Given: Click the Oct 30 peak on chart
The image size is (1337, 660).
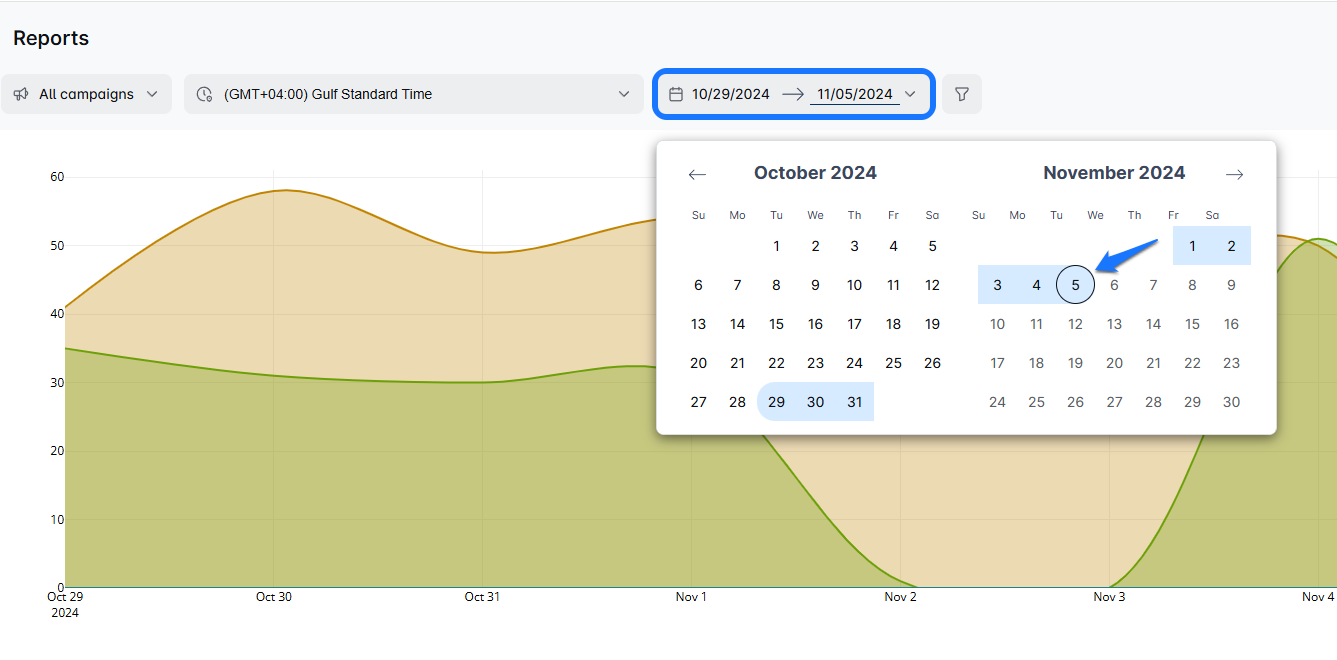Looking at the screenshot, I should tap(285, 190).
